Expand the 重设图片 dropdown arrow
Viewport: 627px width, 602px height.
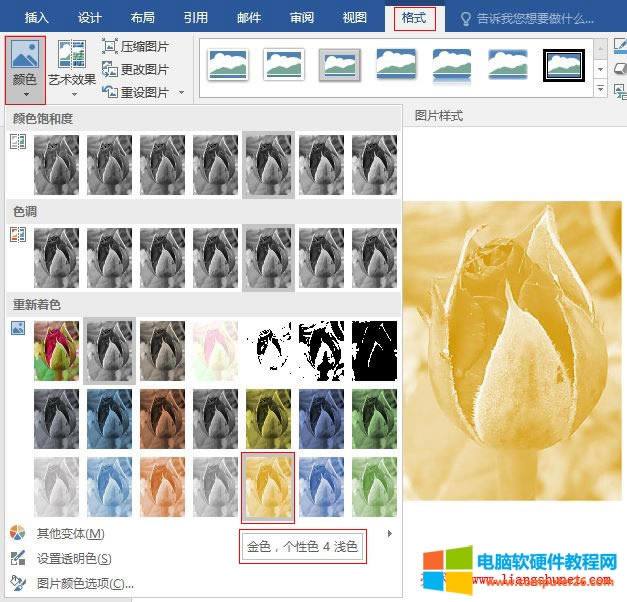(x=181, y=93)
